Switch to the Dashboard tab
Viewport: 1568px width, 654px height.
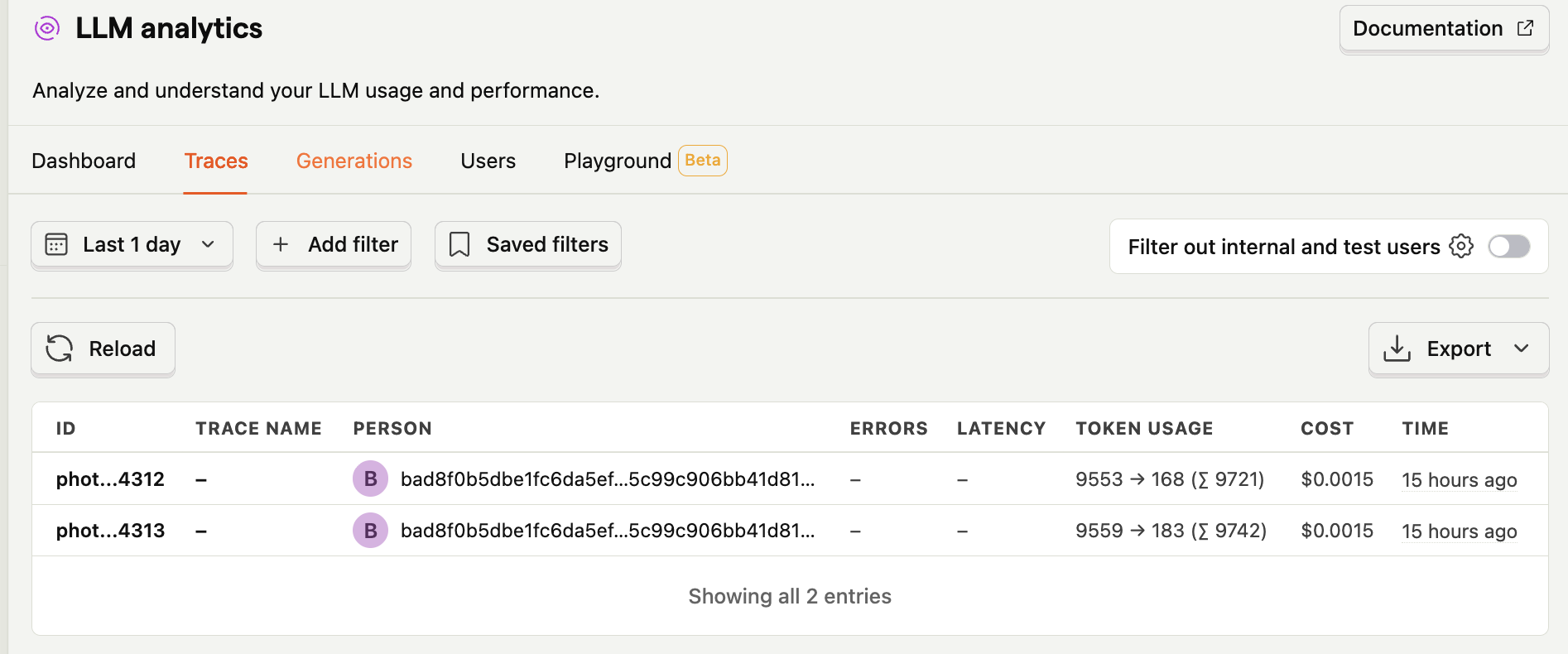pos(84,161)
